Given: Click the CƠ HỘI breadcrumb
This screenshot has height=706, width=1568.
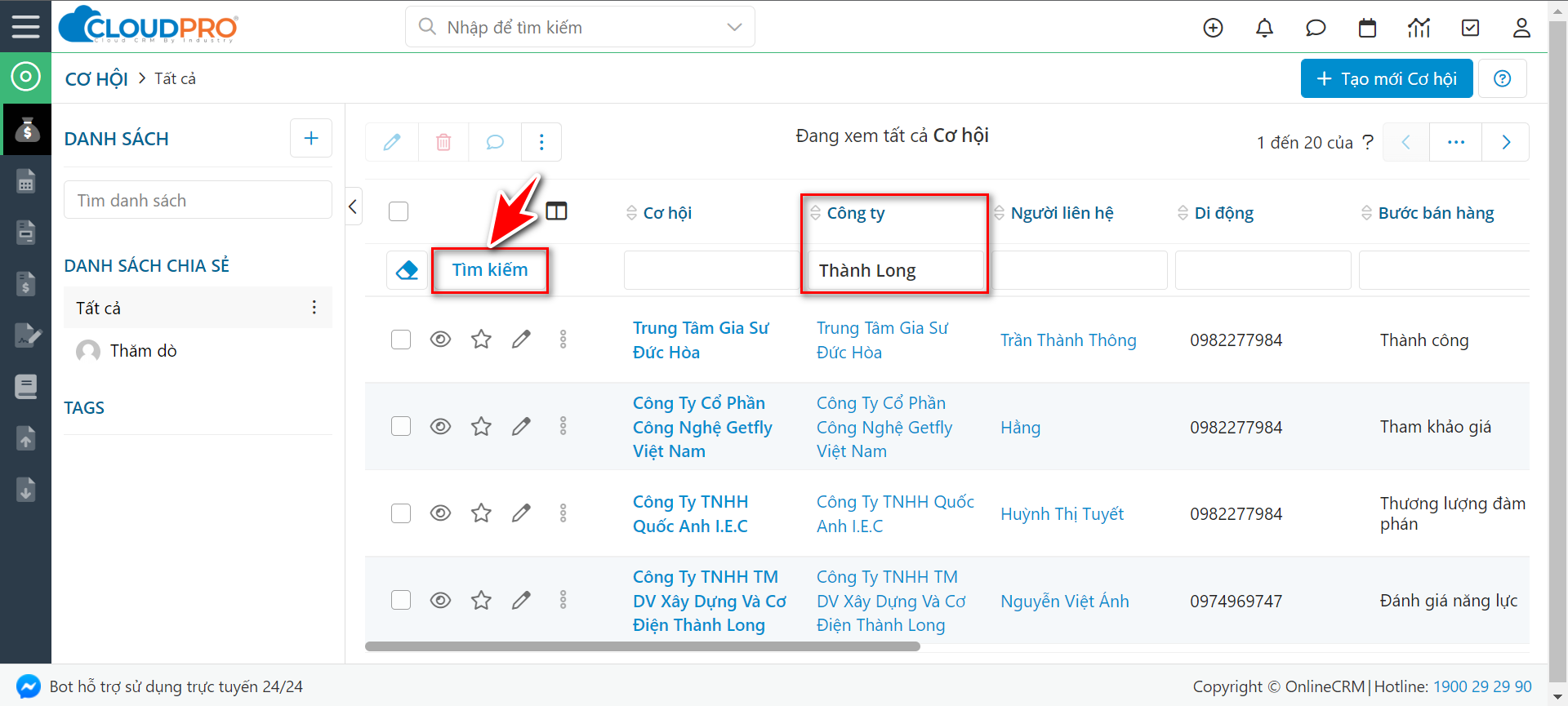Looking at the screenshot, I should 96,79.
